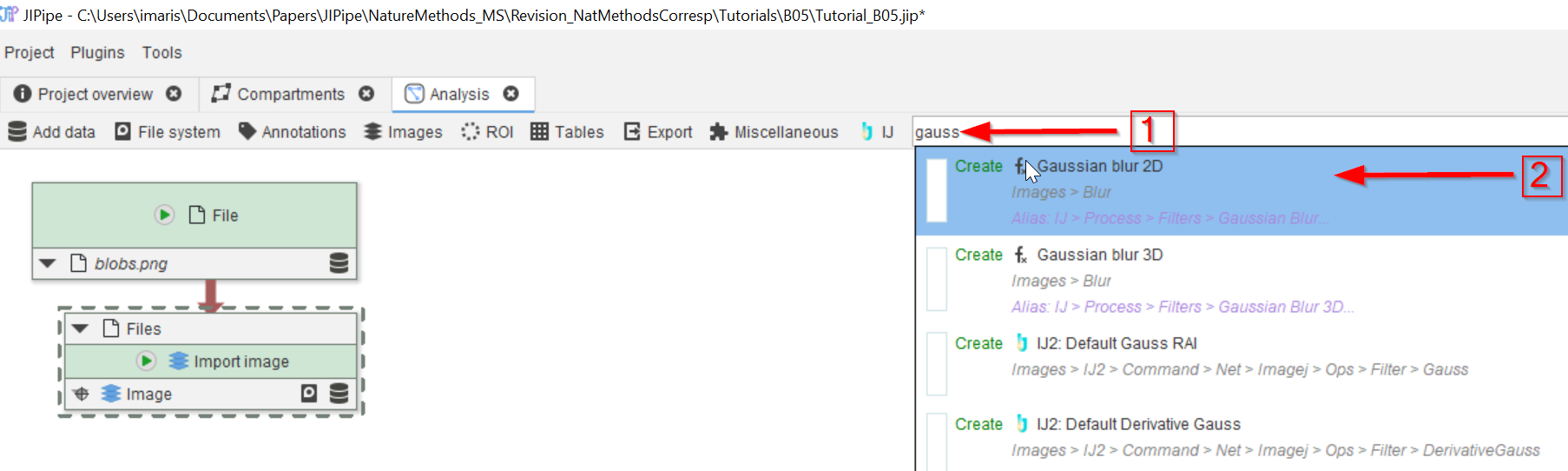Close the Analysis tab
Viewport: 1568px width, 471px height.
point(511,94)
